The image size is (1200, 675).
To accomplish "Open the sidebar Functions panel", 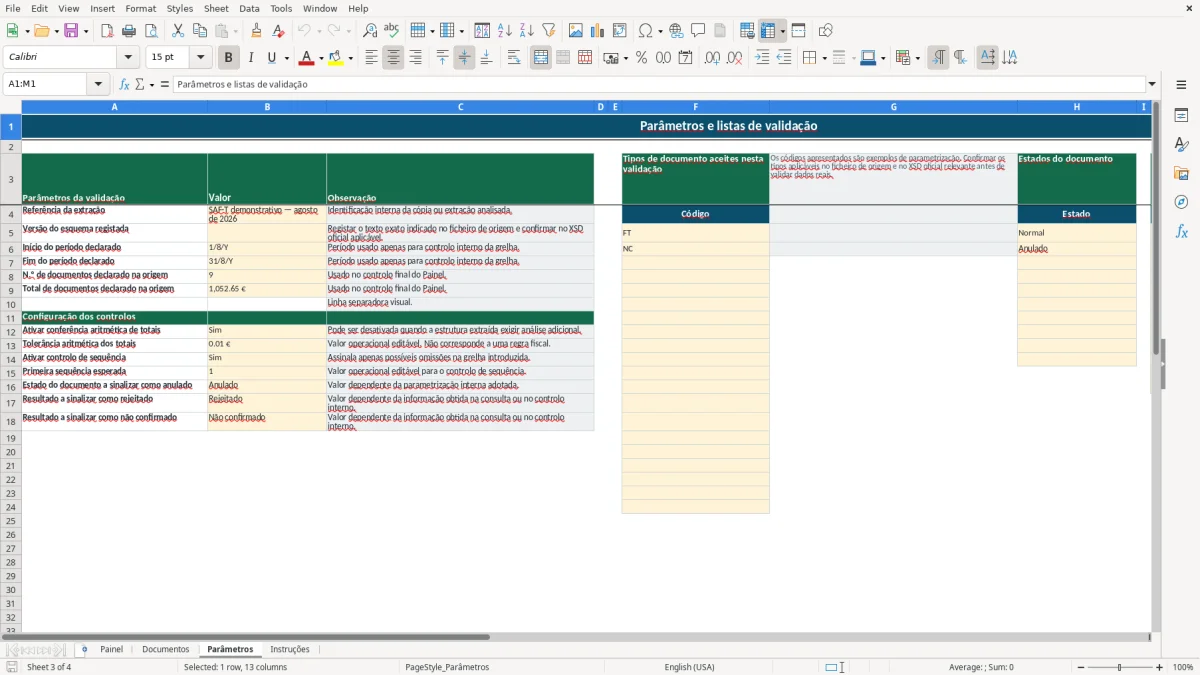I will 1181,231.
